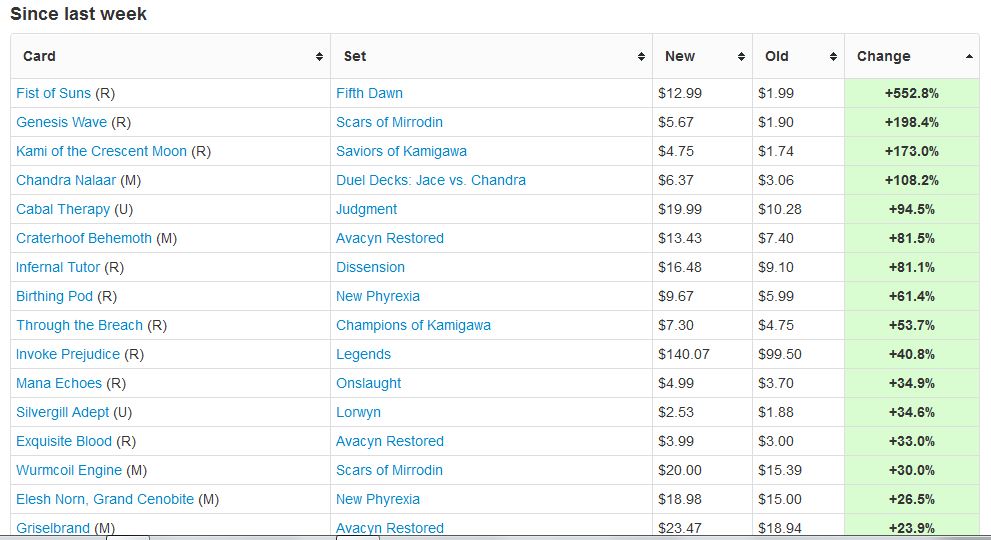Screen dimensions: 991x540
Task: Click the $140.07 new price cell
Action: click(683, 354)
